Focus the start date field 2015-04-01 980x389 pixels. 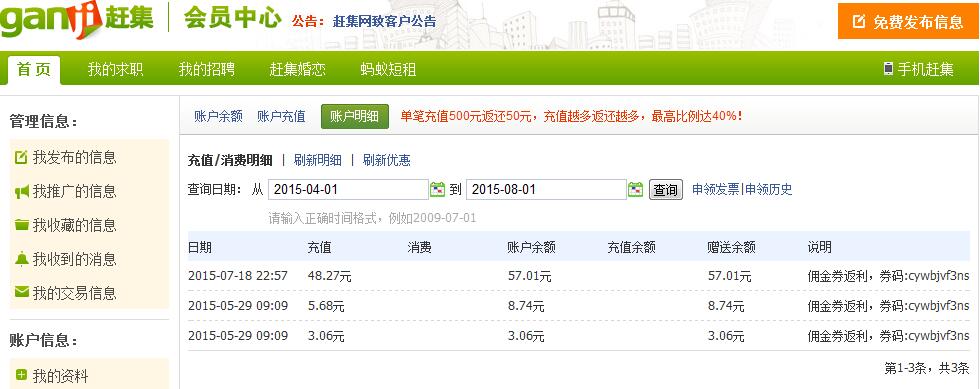(348, 189)
